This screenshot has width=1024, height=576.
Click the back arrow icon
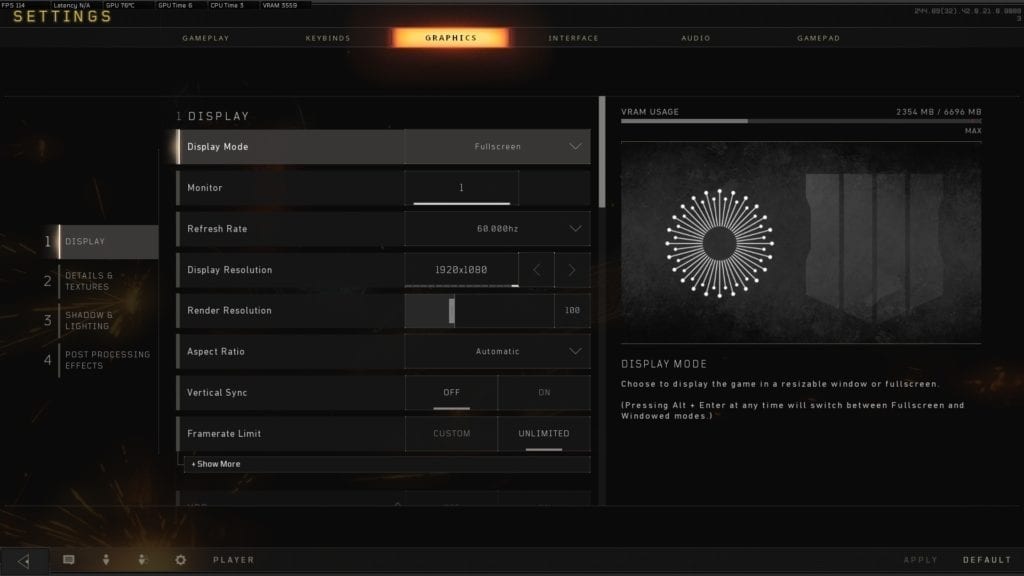tap(24, 560)
